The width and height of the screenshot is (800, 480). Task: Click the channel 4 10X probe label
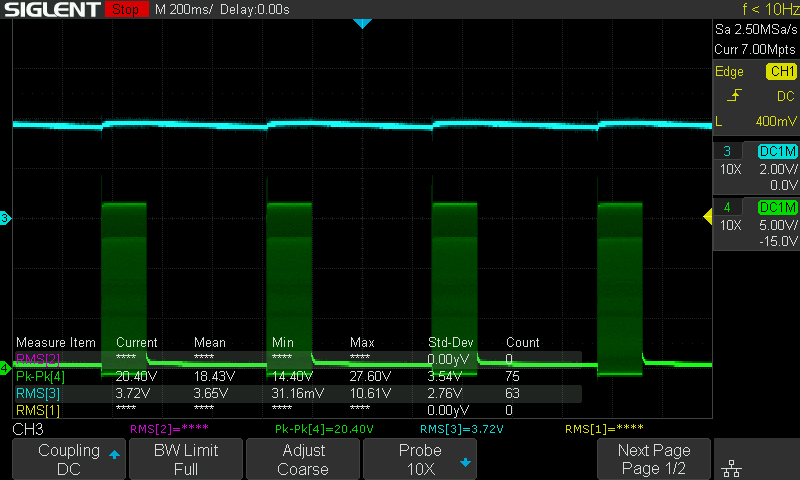pyautogui.click(x=730, y=225)
